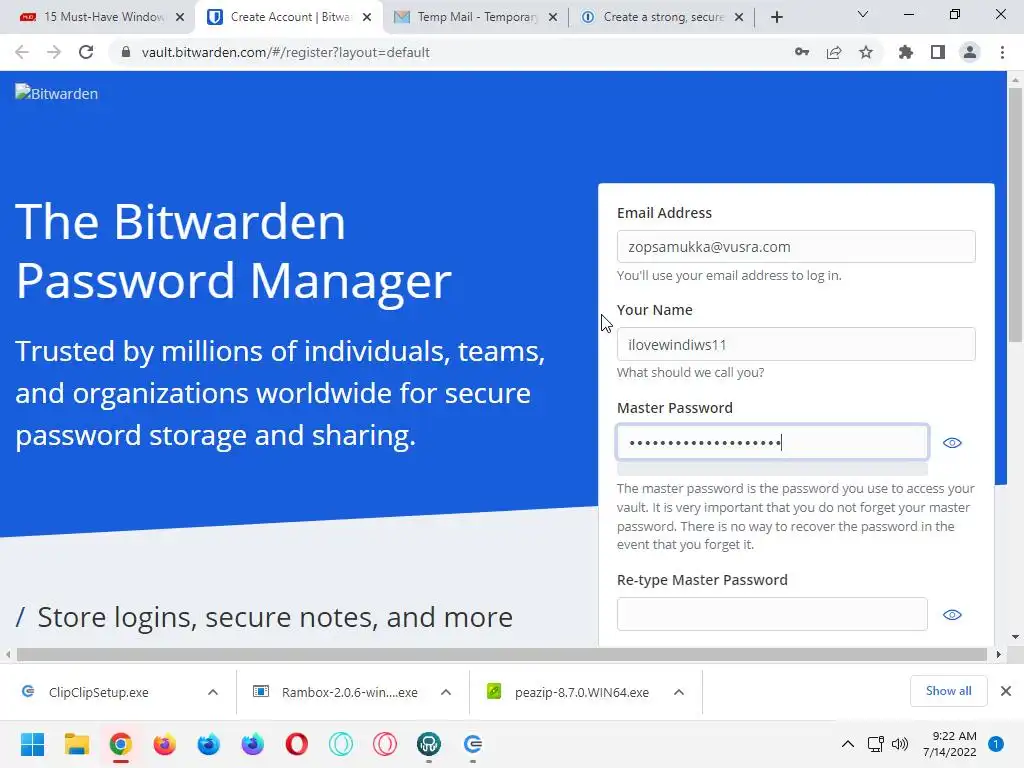Show hidden system tray icons

(848, 744)
